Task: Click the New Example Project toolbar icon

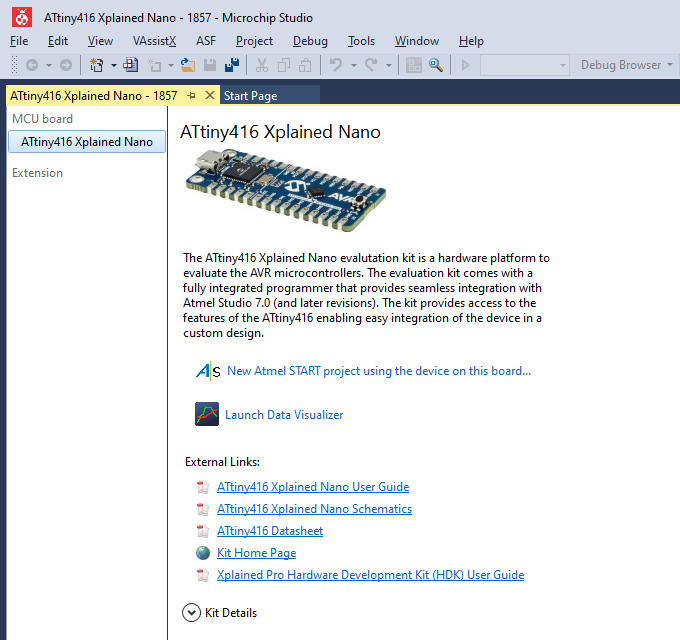Action: click(131, 65)
